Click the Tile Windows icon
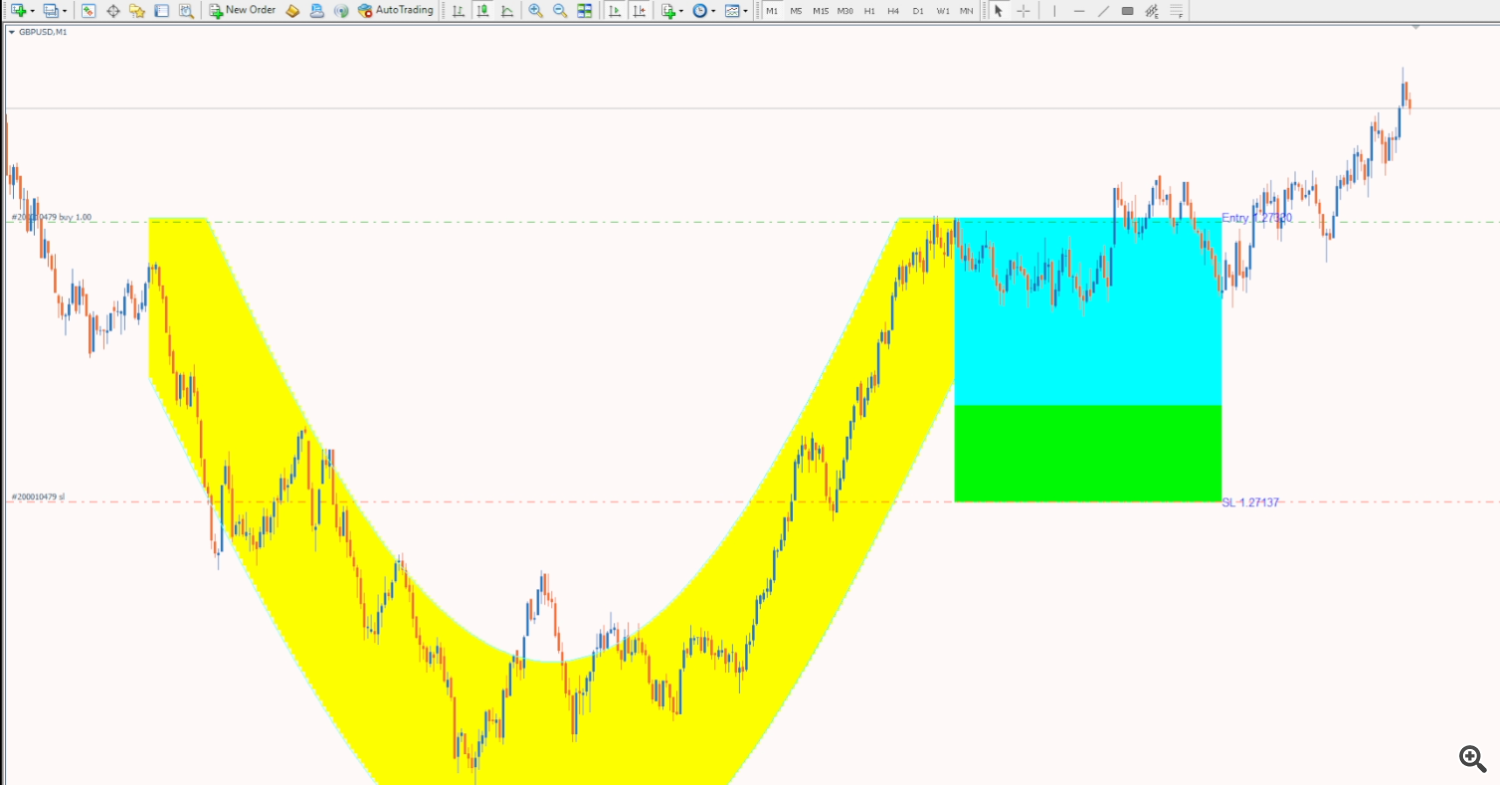This screenshot has width=1500, height=785. [585, 10]
